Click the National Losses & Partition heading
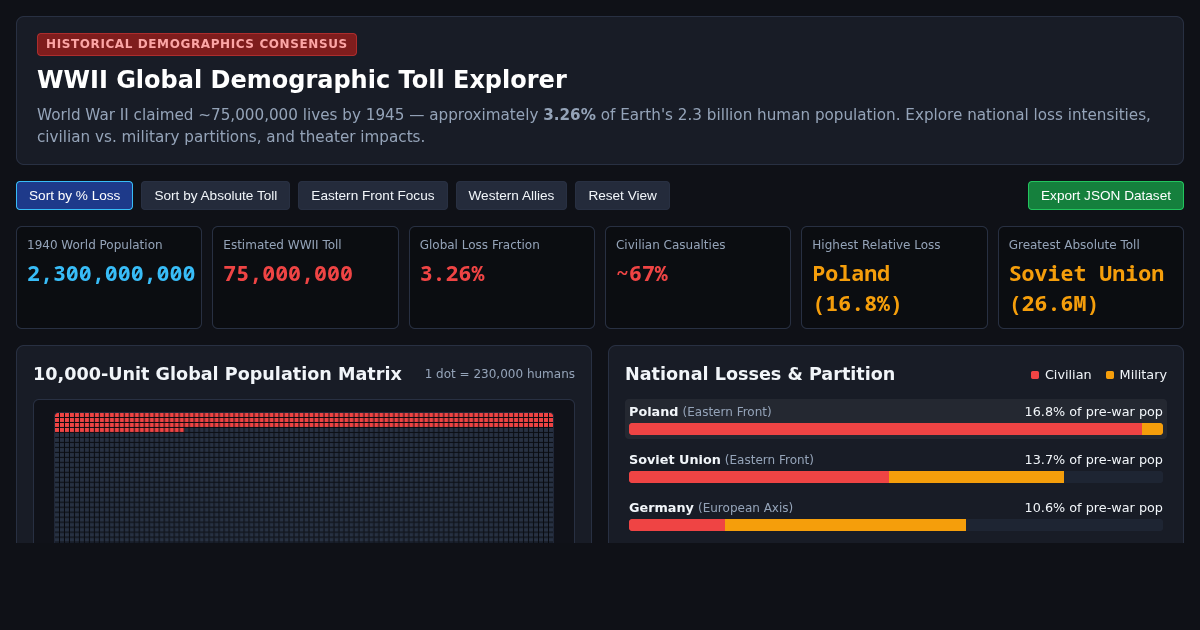The width and height of the screenshot is (1200, 630). pyautogui.click(x=760, y=374)
